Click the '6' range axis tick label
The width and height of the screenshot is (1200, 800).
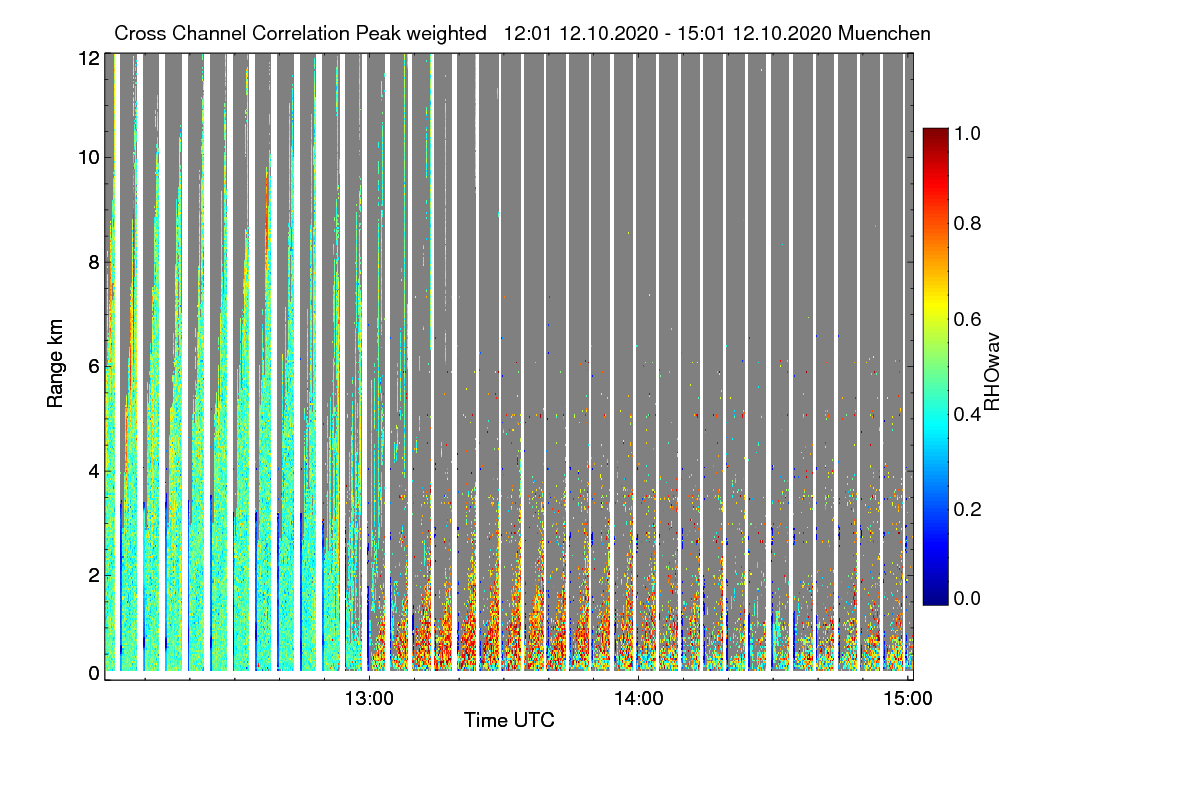[94, 366]
